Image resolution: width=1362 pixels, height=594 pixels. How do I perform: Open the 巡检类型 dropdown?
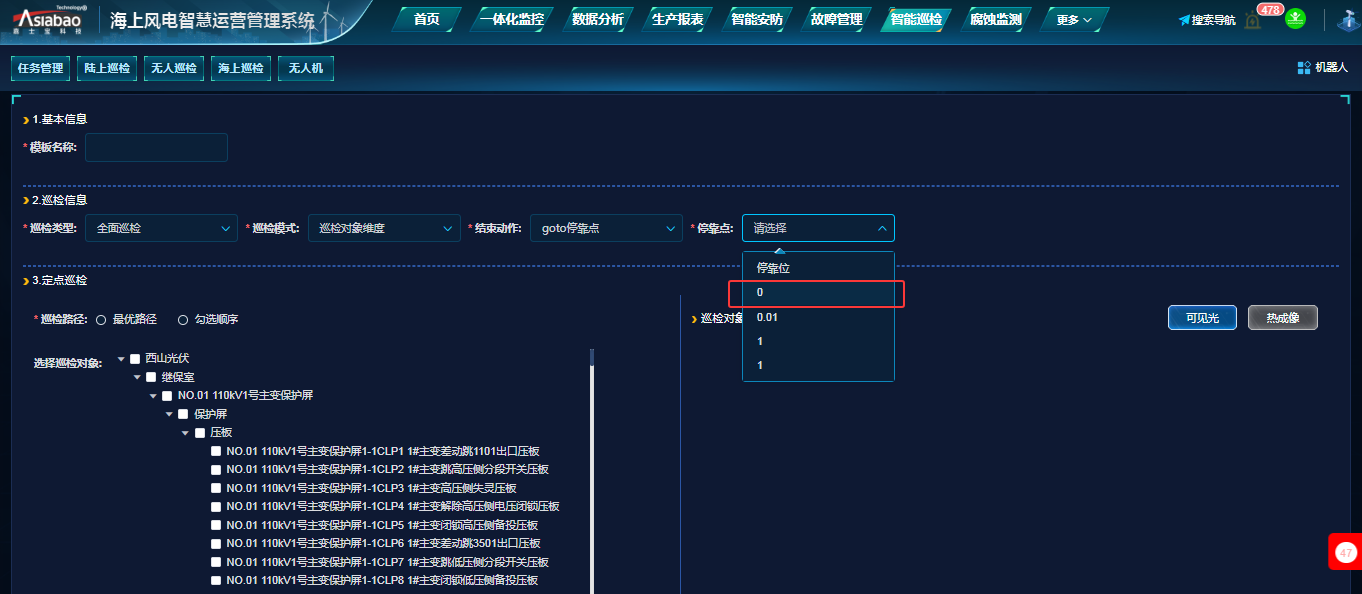click(161, 228)
